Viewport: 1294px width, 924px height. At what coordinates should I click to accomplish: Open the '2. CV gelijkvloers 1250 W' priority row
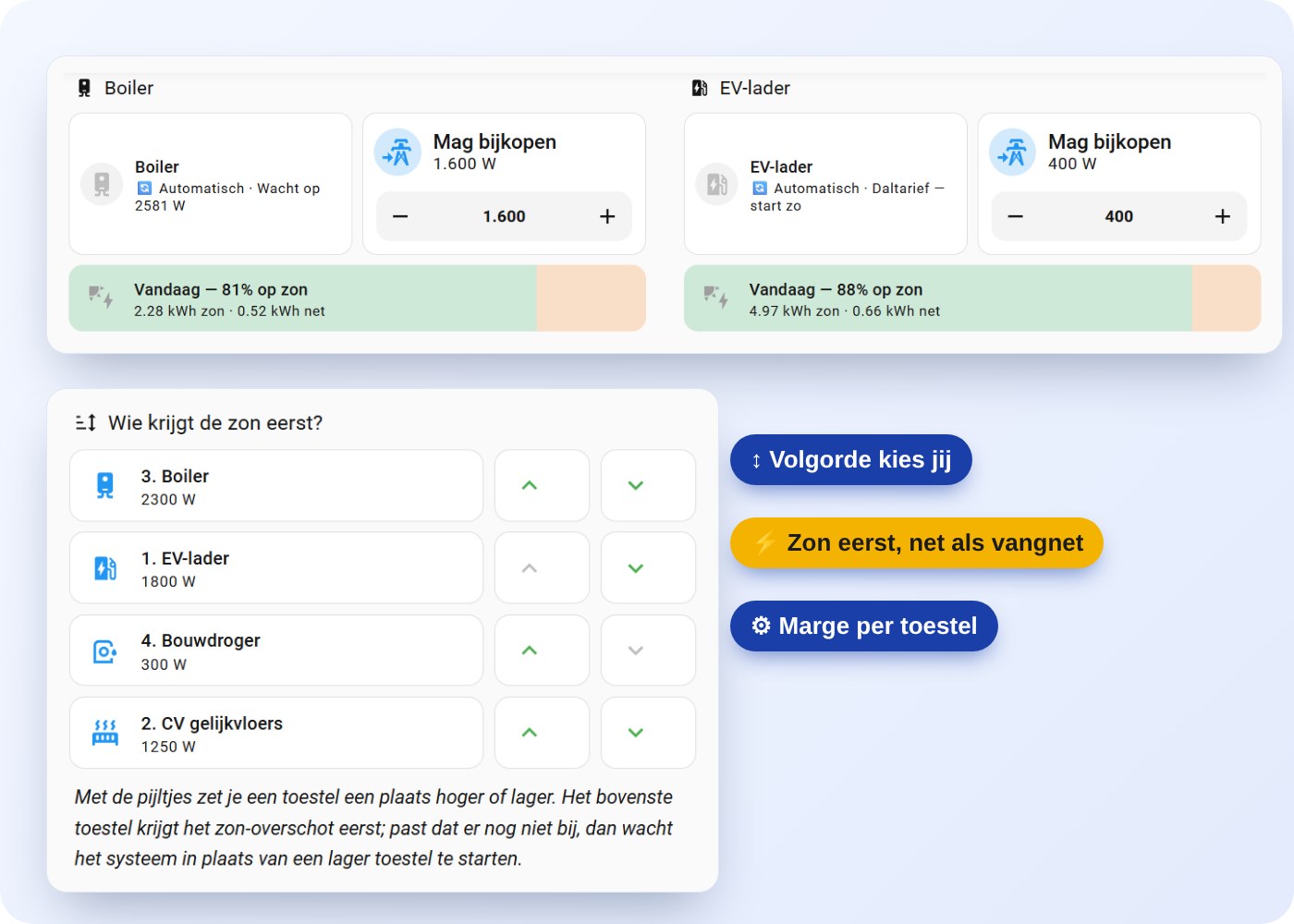(x=276, y=733)
